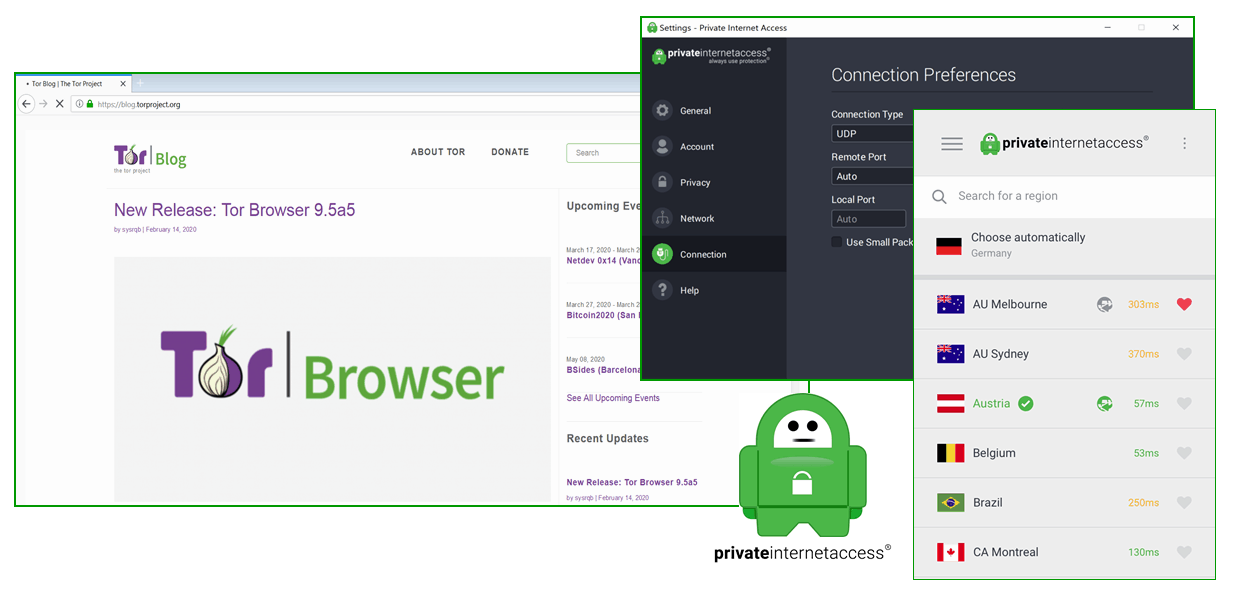Open Bitcoin2020 event link

(603, 315)
